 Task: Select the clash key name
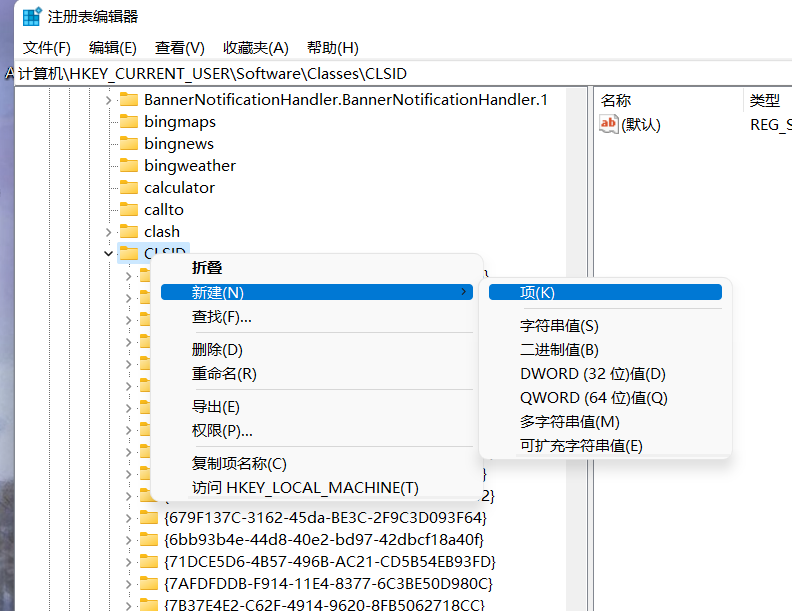162,231
